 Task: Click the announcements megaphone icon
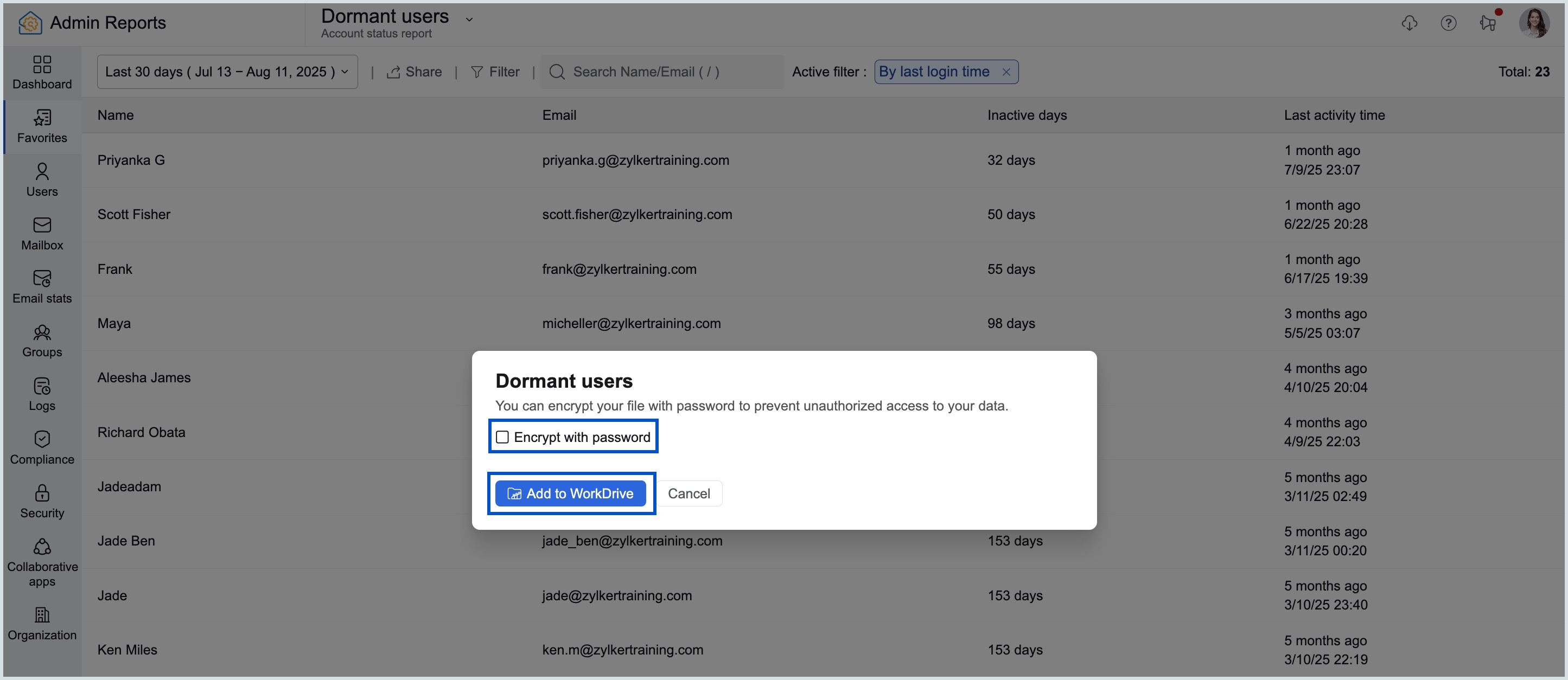(1488, 23)
